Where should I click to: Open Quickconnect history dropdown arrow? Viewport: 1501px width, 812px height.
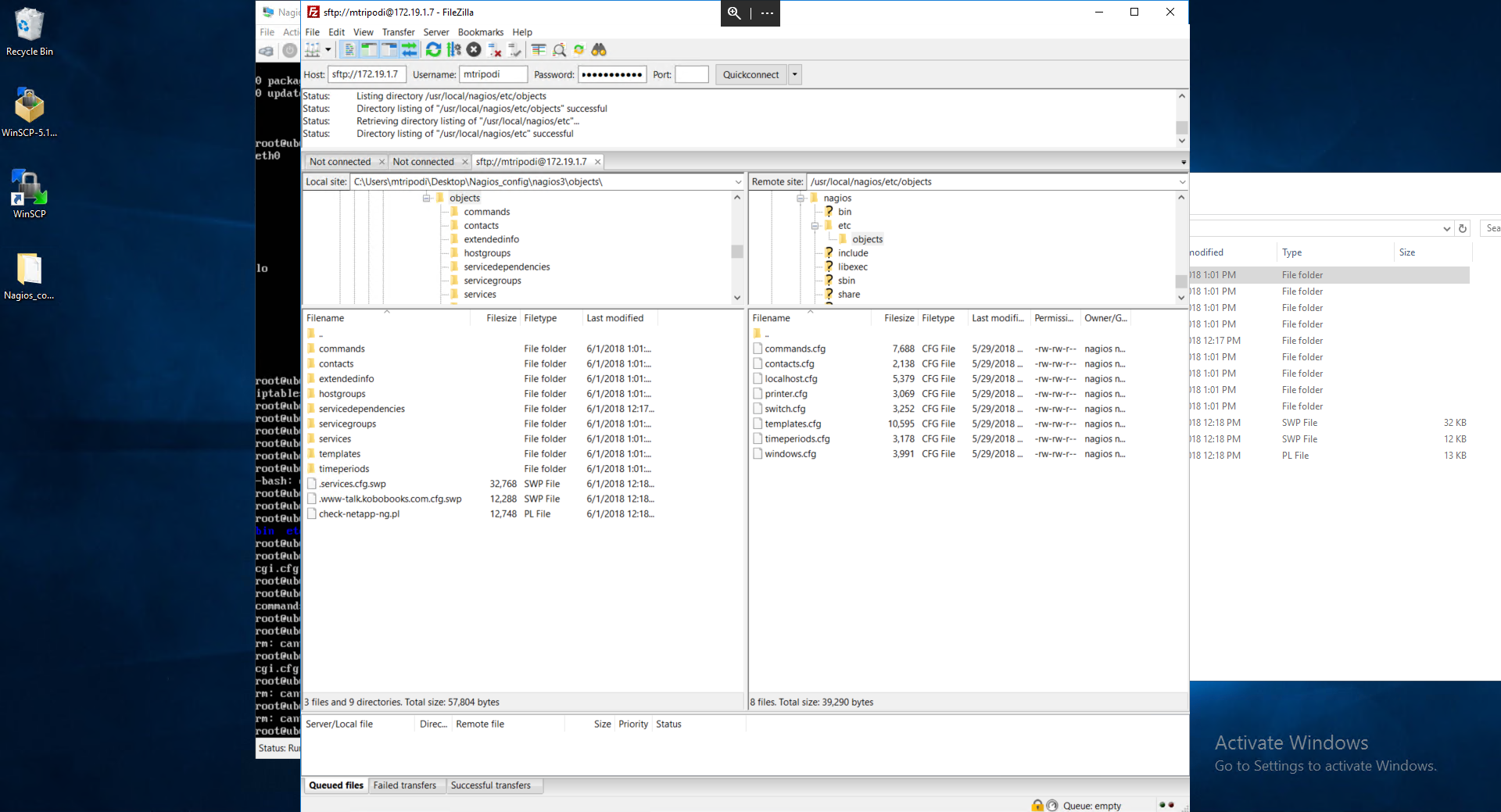coord(795,75)
